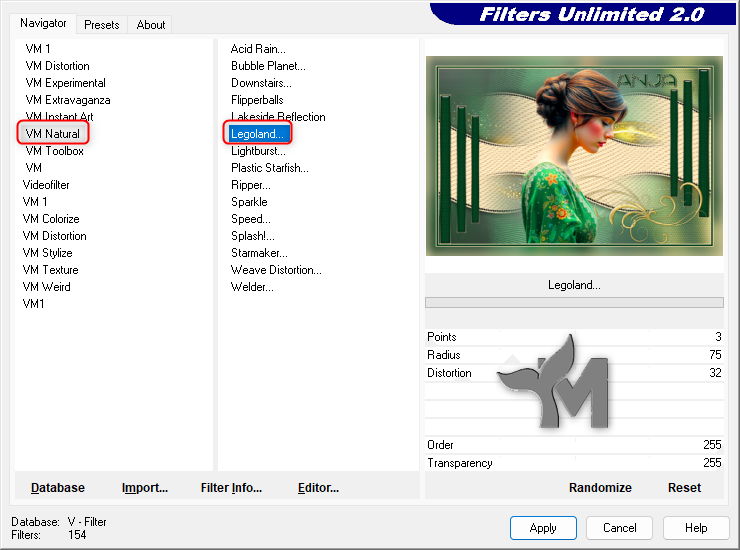Adjust the Radius slider

tap(574, 355)
